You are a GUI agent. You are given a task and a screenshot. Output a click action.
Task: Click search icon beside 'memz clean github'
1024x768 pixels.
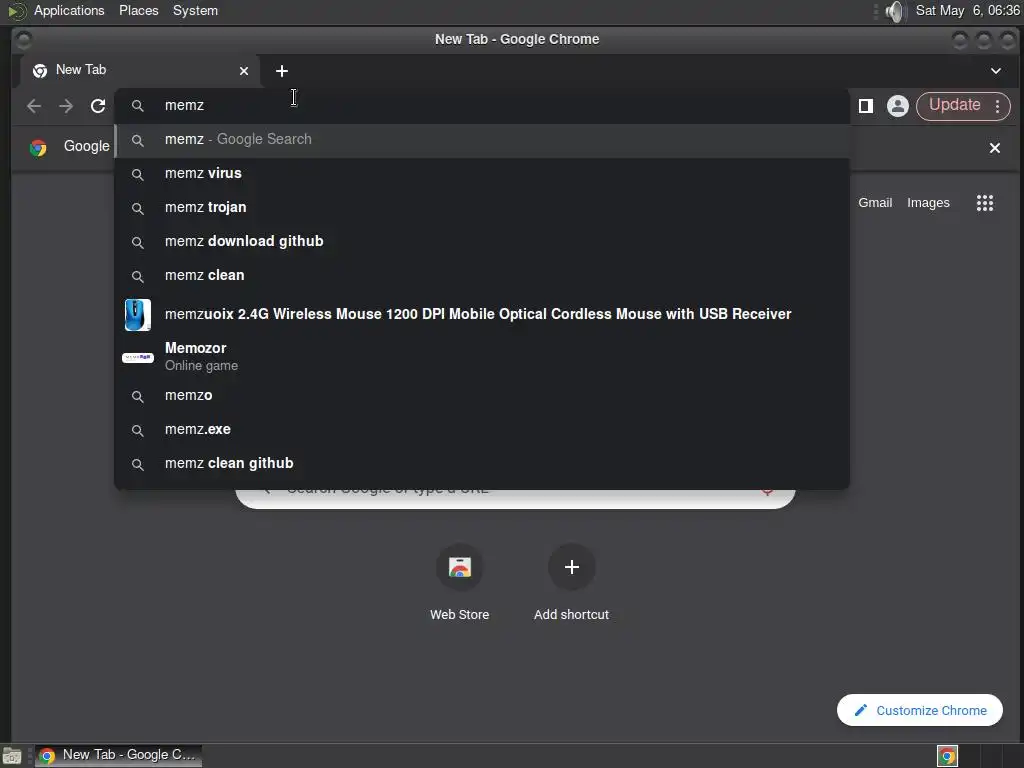click(x=137, y=464)
